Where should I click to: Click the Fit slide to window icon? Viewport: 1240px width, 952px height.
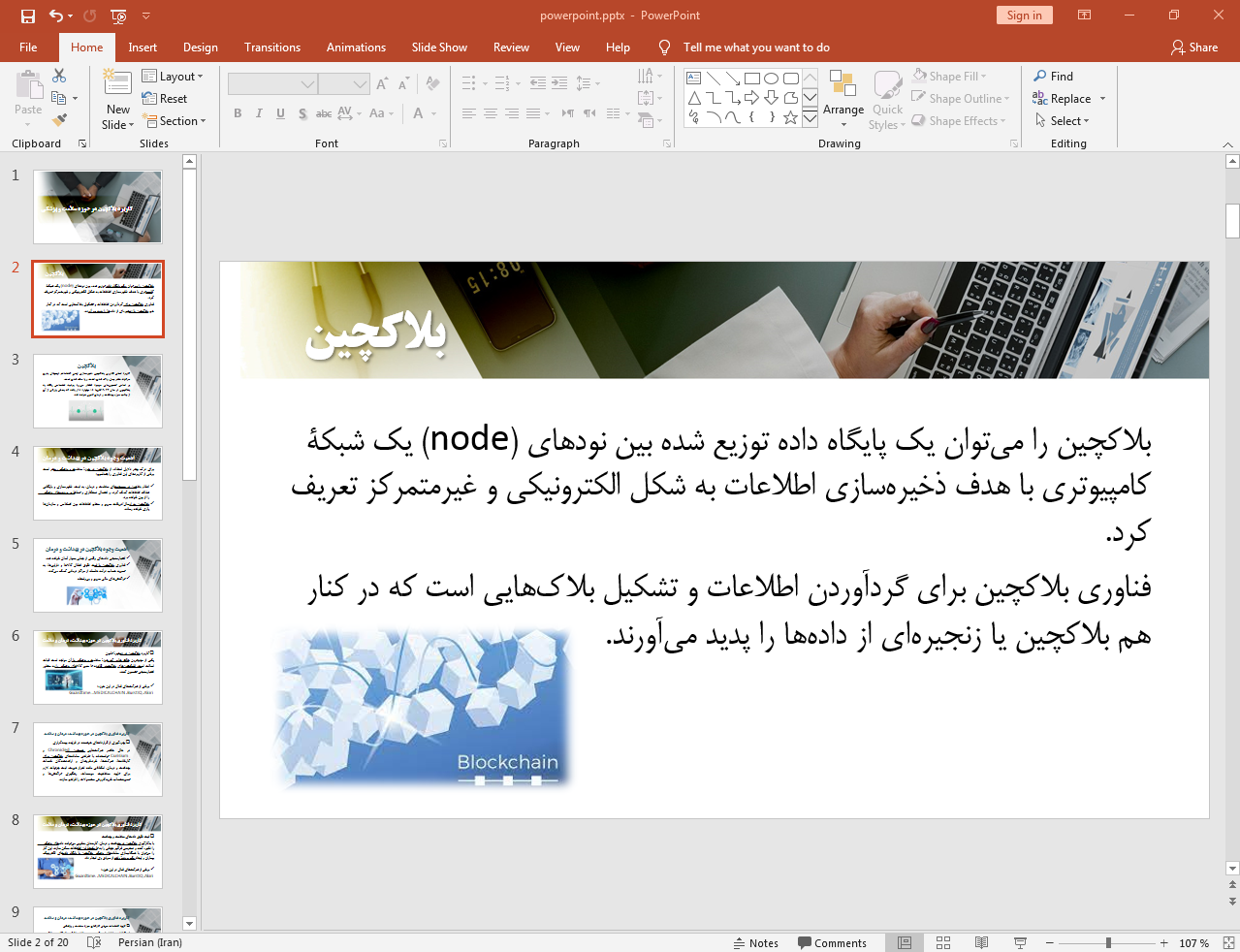point(1228,942)
